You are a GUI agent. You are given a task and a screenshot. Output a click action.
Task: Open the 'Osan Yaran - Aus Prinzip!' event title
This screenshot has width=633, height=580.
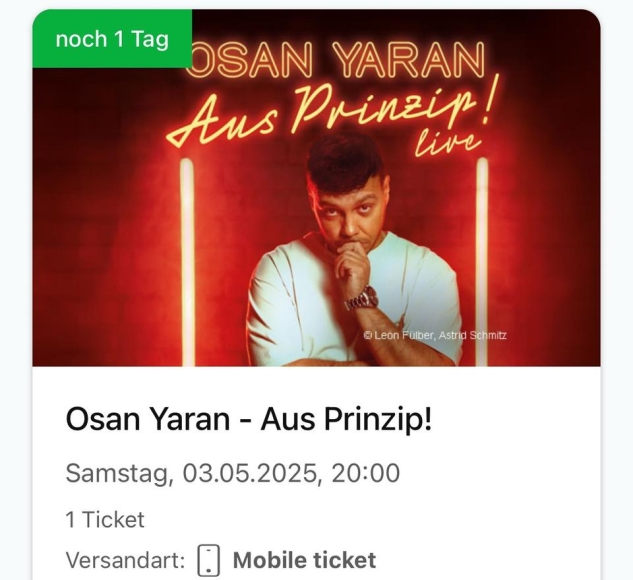click(x=249, y=419)
